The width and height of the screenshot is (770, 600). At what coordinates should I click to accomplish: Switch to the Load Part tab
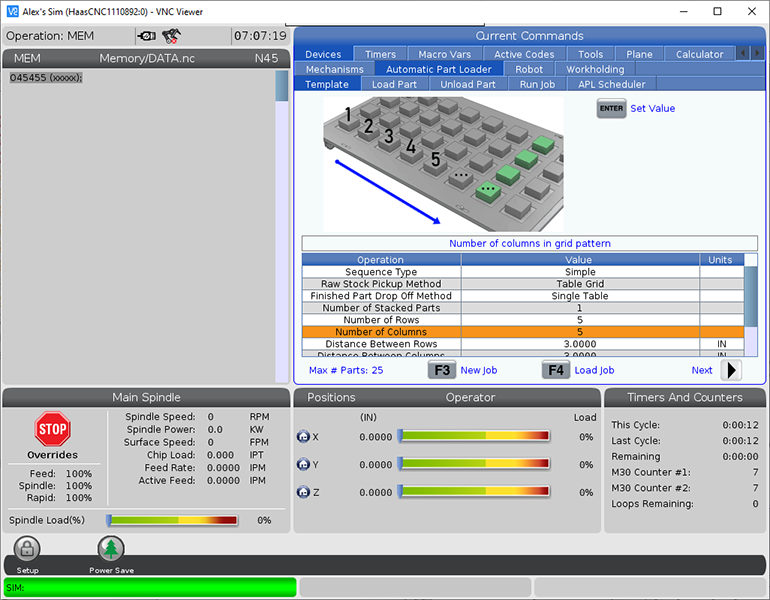pyautogui.click(x=394, y=85)
